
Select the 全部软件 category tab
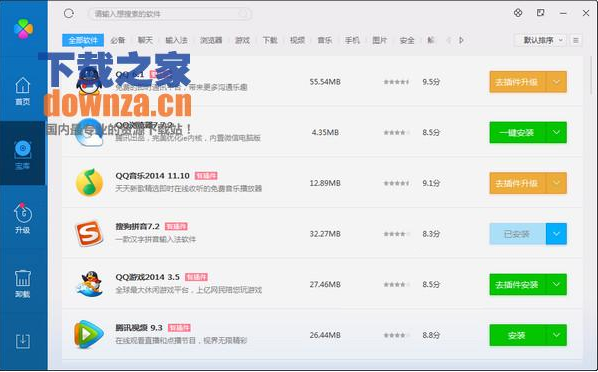(83, 40)
